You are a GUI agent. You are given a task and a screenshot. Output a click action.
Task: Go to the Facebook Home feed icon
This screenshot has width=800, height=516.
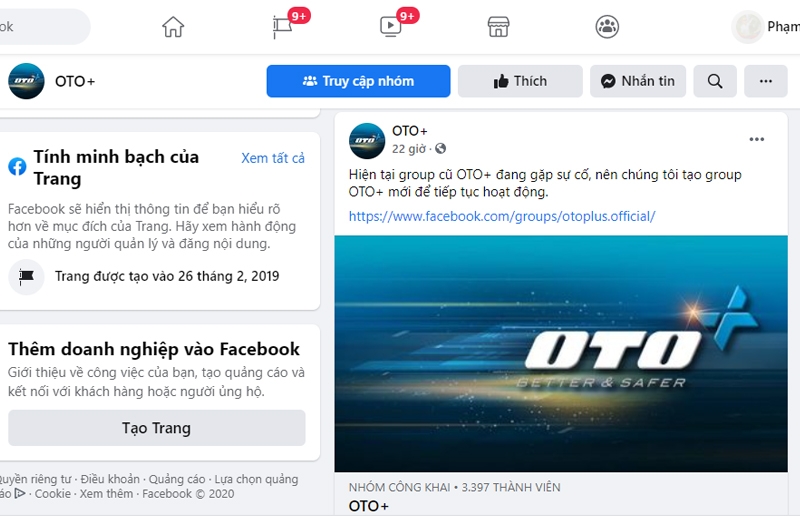(x=173, y=27)
